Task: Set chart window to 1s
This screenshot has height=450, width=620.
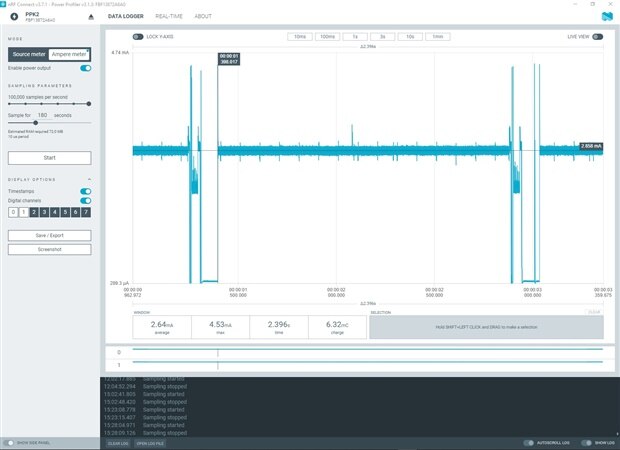Action: pyautogui.click(x=355, y=37)
